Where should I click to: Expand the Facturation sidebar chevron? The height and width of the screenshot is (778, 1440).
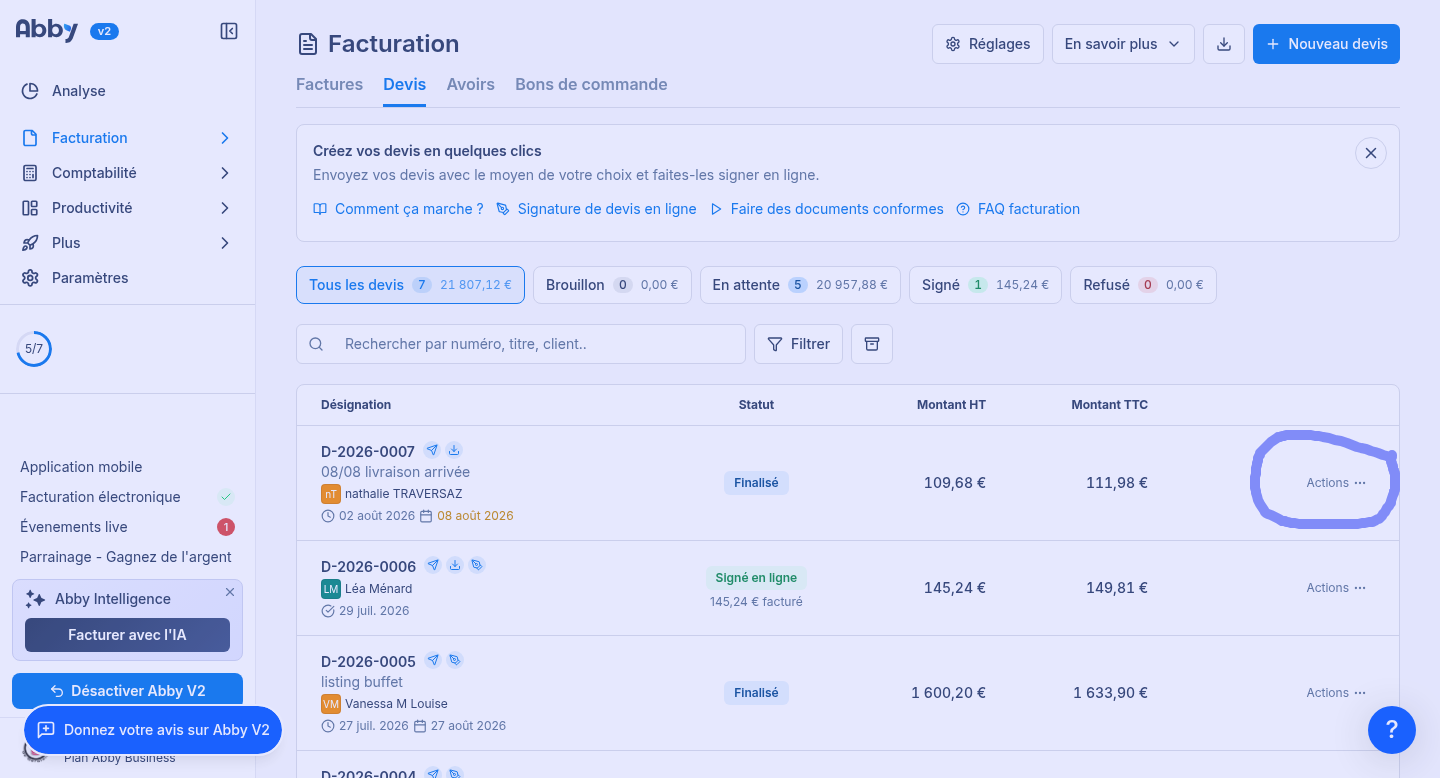[x=225, y=138]
